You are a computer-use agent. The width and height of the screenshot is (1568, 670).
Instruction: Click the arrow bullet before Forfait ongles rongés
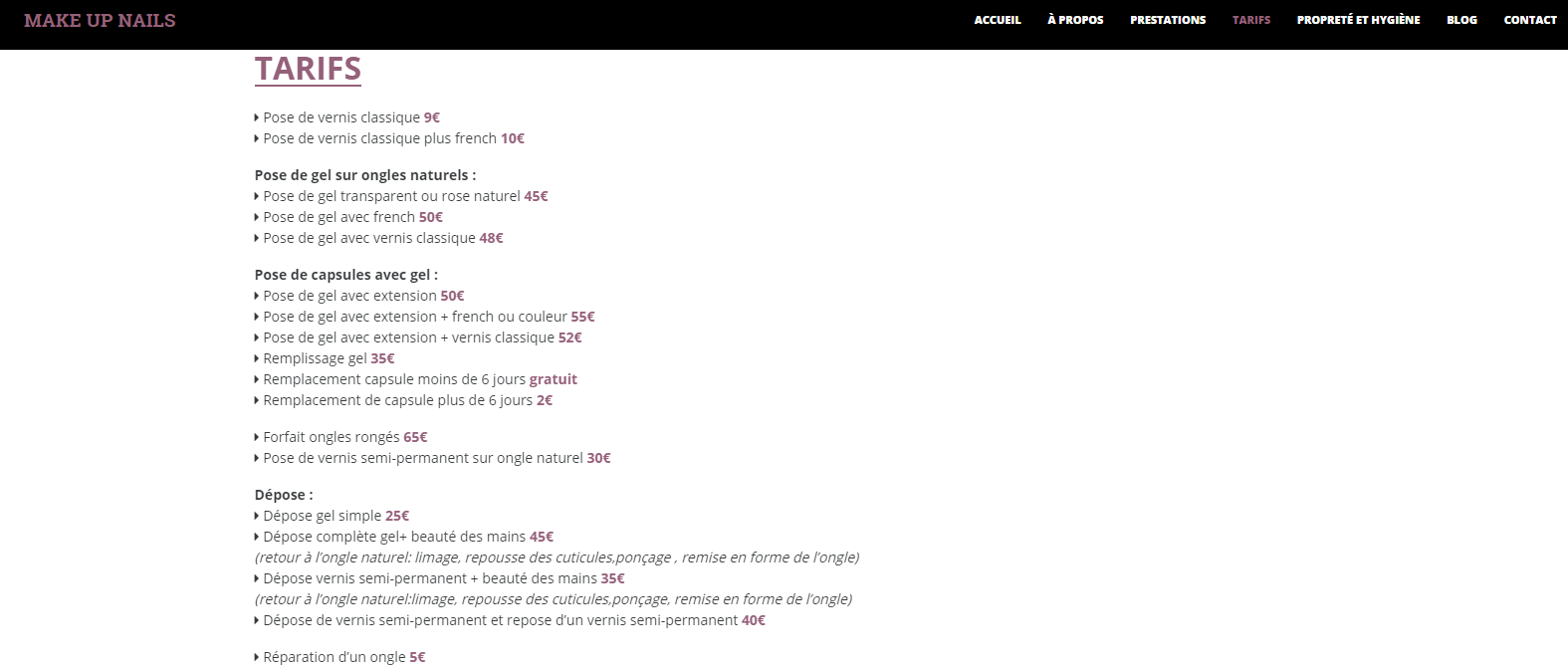257,437
